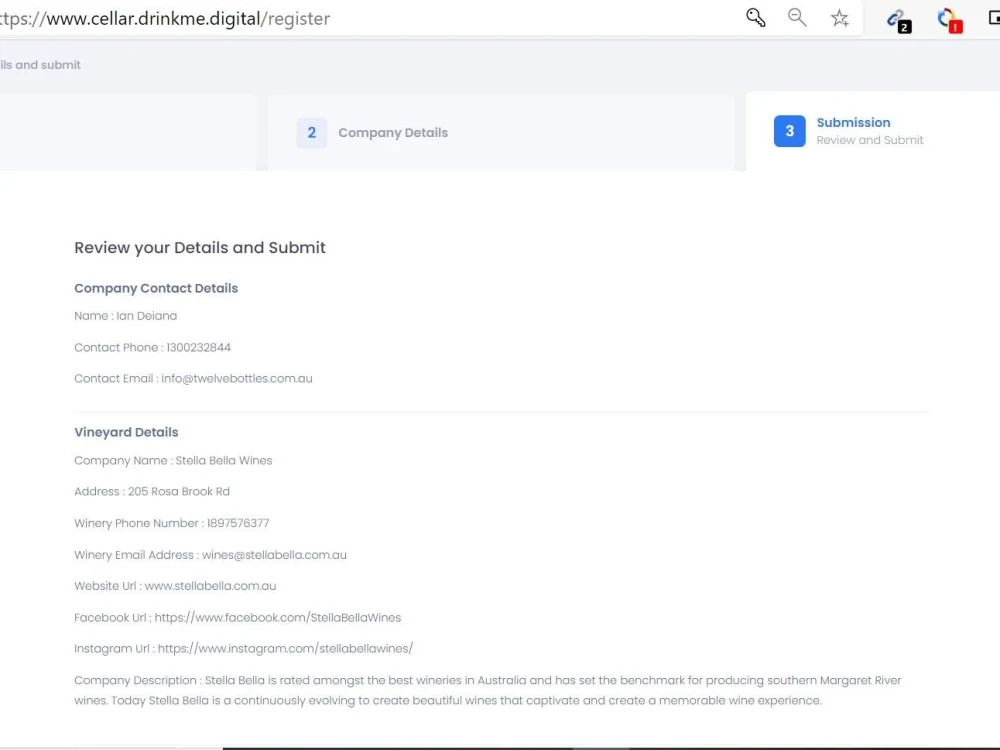Image resolution: width=1000 pixels, height=750 pixels.
Task: Click address 205 Rosa Brook Rd
Action: tap(179, 492)
